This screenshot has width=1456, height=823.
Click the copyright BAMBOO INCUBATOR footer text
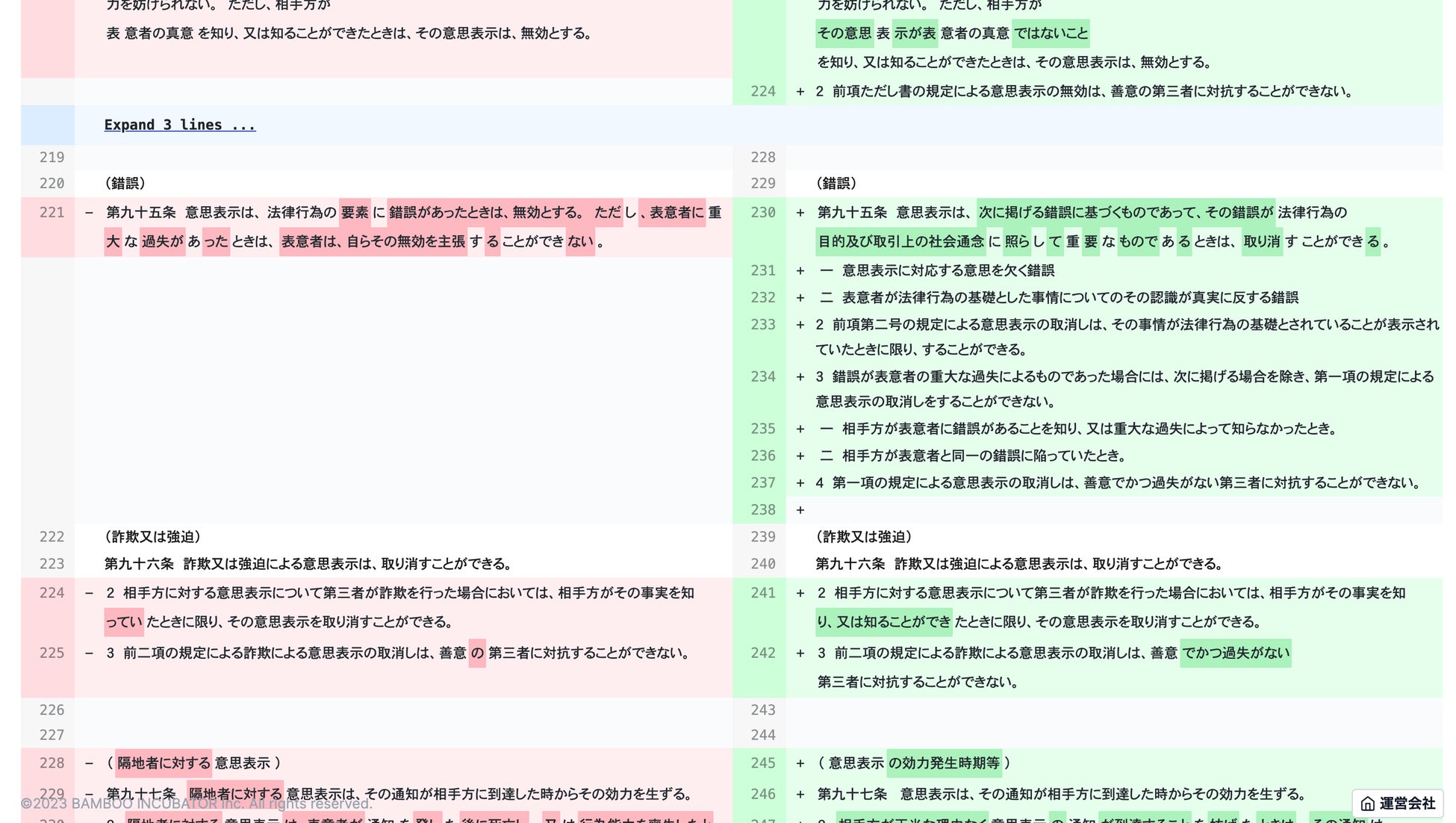tap(196, 804)
